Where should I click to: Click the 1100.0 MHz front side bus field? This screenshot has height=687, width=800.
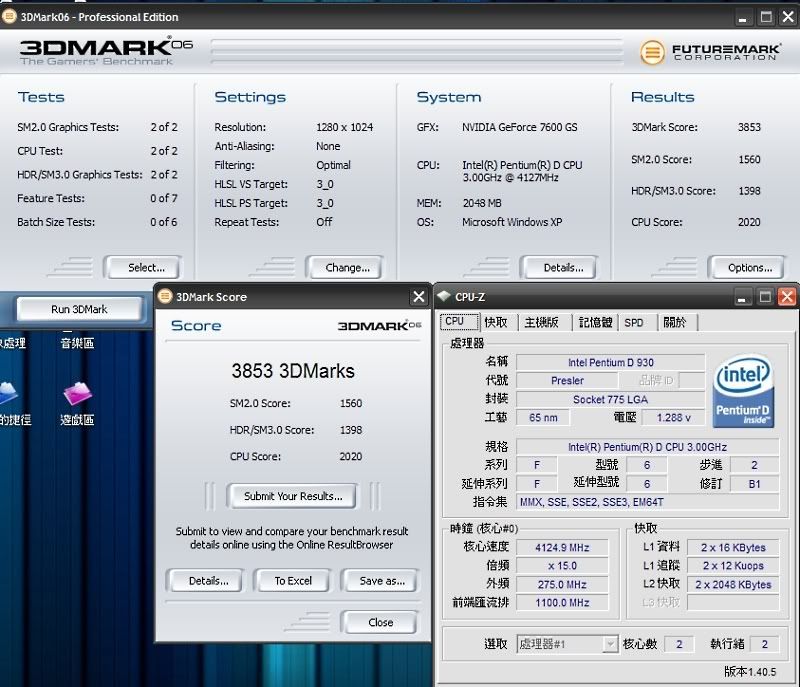click(562, 603)
